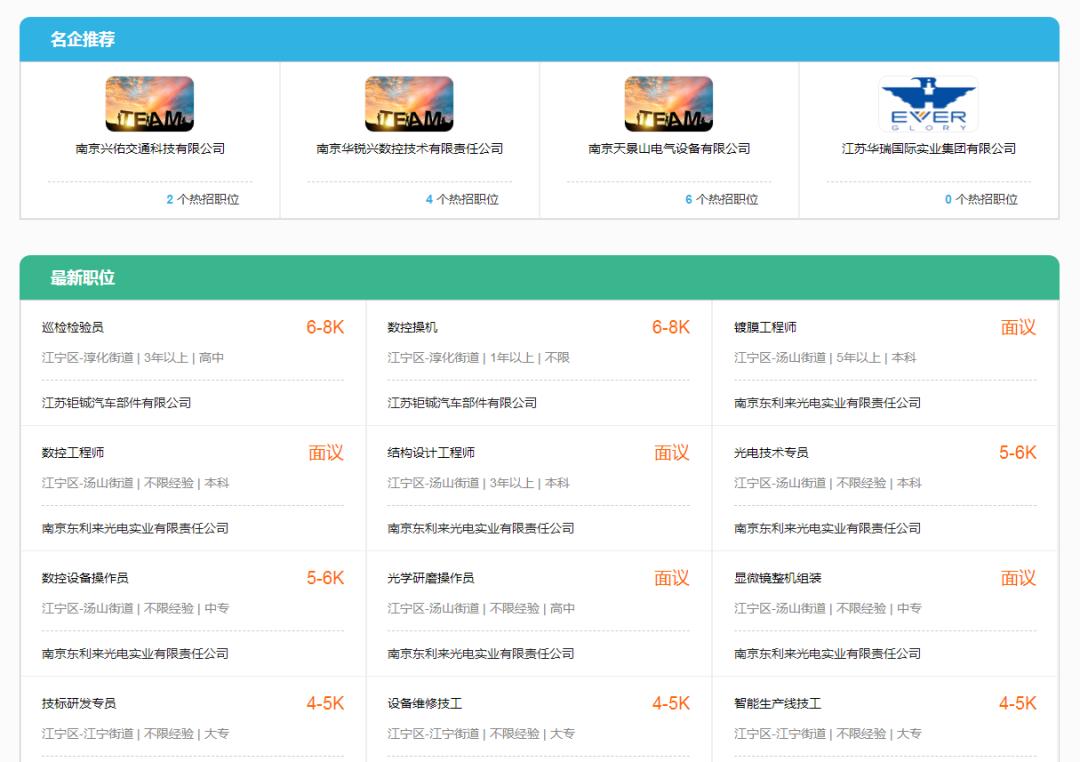Viewport: 1080px width, 762px height.
Task: Click the 4-5K salary for 设备维修技工
Action: pos(671,703)
